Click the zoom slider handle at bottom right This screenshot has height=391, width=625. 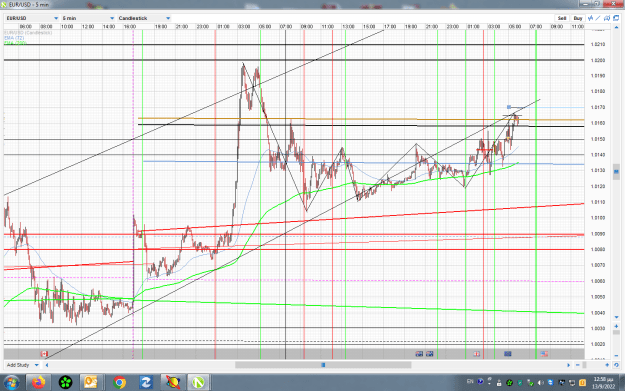[584, 365]
